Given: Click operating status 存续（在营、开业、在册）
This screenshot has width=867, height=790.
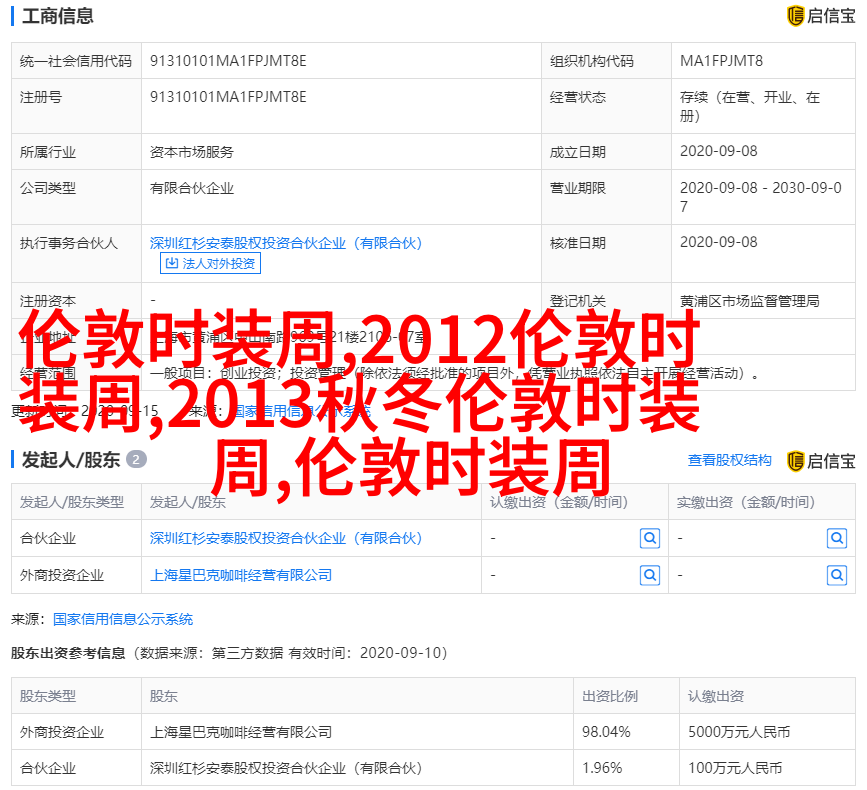Looking at the screenshot, I should [749, 106].
